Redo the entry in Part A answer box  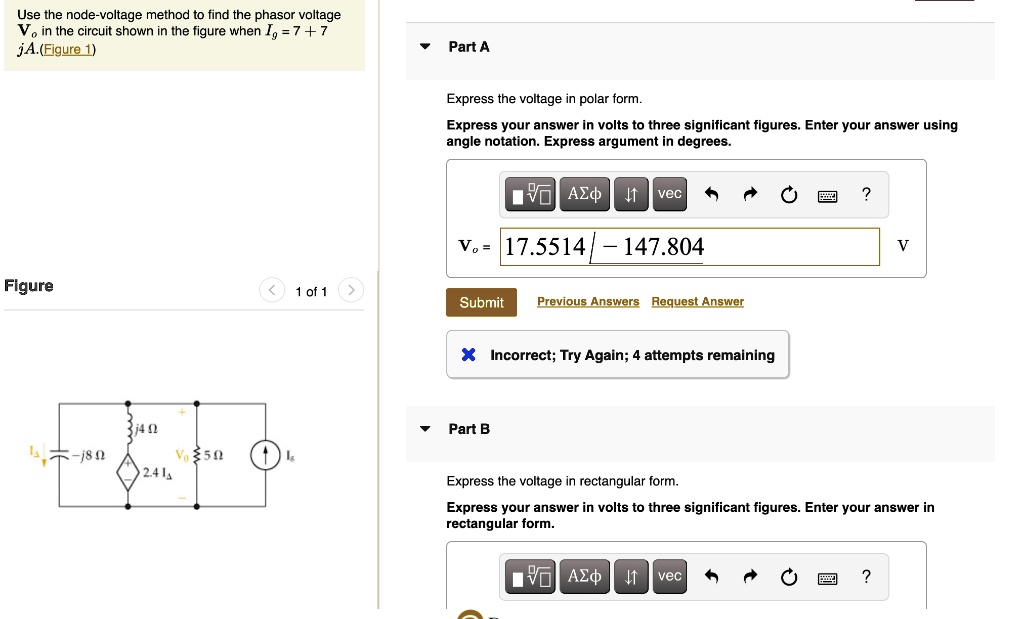(x=750, y=194)
